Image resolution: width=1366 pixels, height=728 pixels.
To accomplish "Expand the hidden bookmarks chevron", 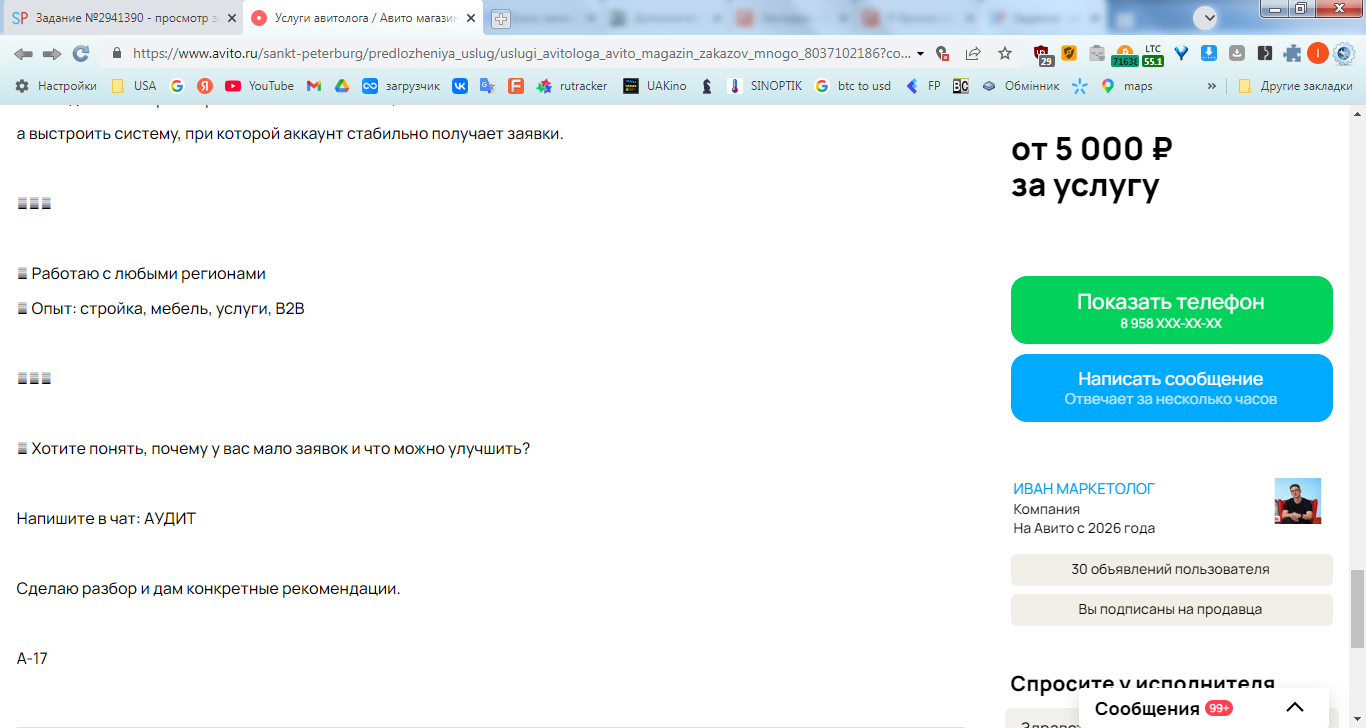I will click(x=1212, y=86).
